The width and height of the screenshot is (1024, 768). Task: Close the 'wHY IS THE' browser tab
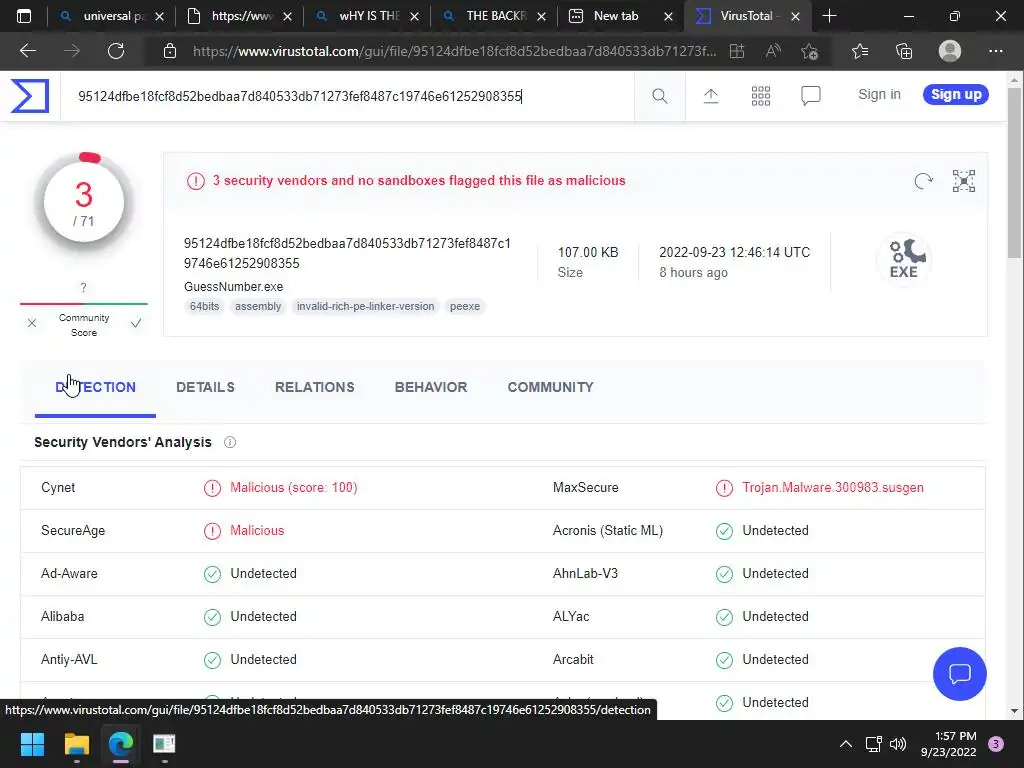(x=414, y=17)
